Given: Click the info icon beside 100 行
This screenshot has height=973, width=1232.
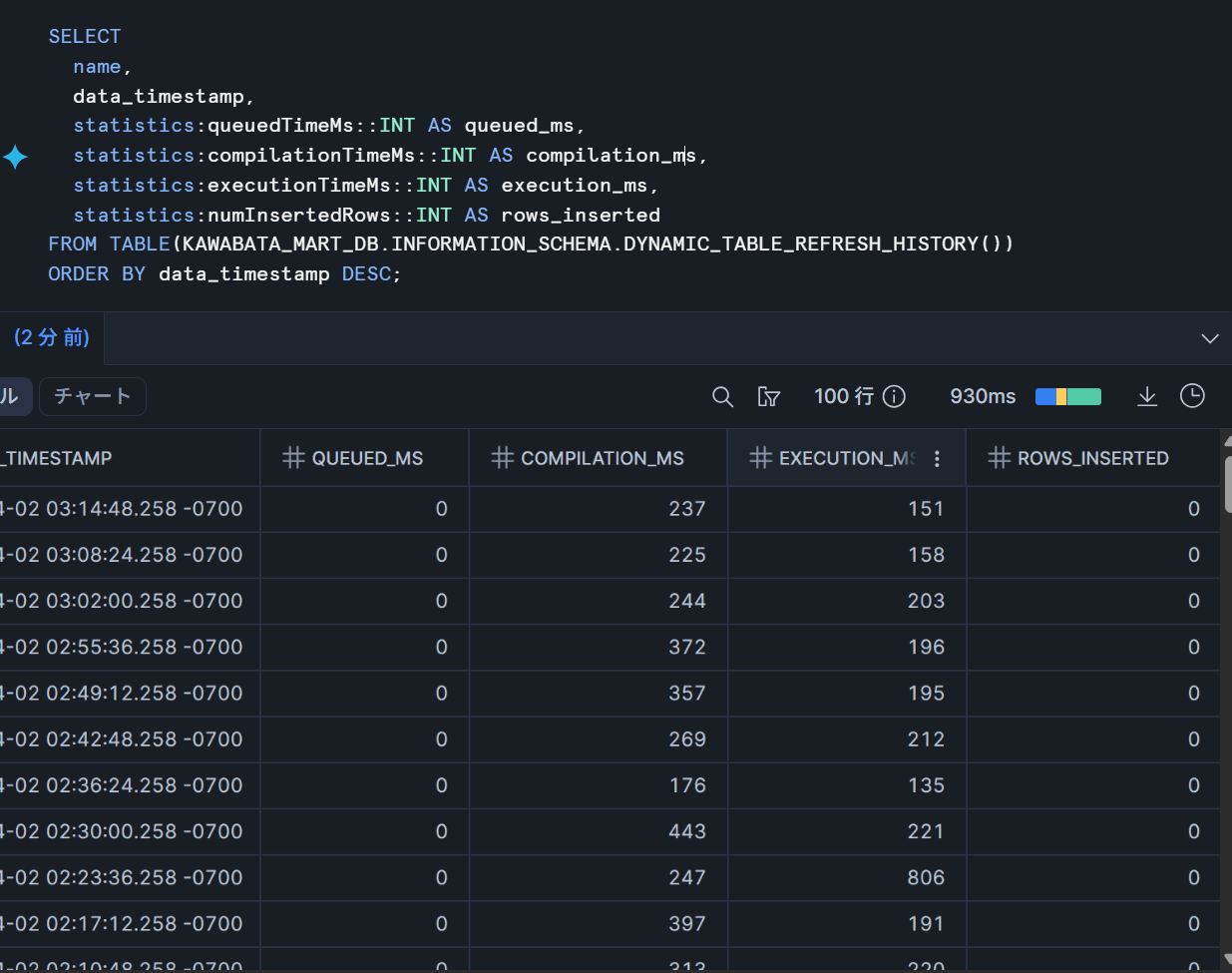Looking at the screenshot, I should click(x=895, y=397).
